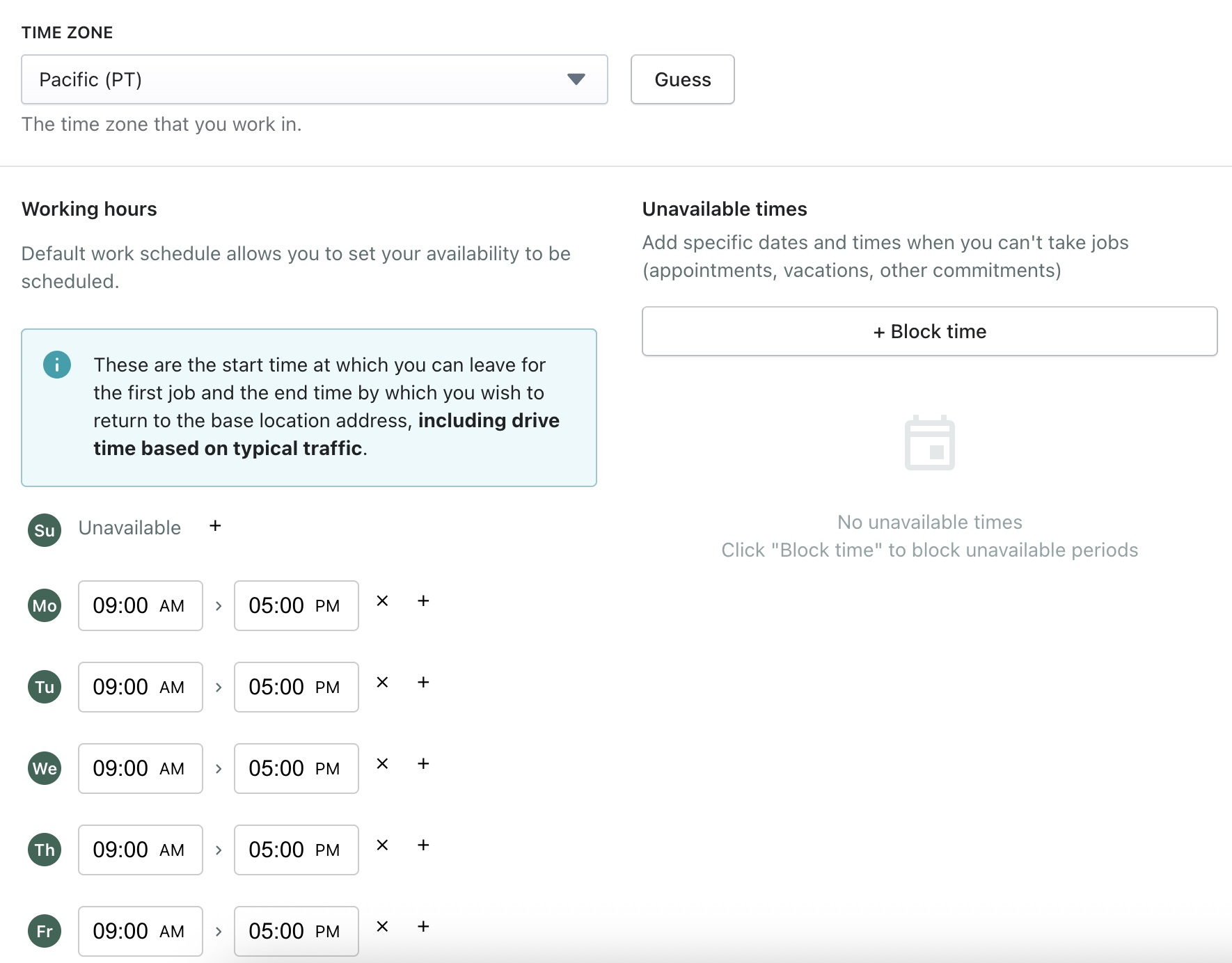Remove Thursday's working hours
This screenshot has height=963, width=1232.
click(x=382, y=845)
